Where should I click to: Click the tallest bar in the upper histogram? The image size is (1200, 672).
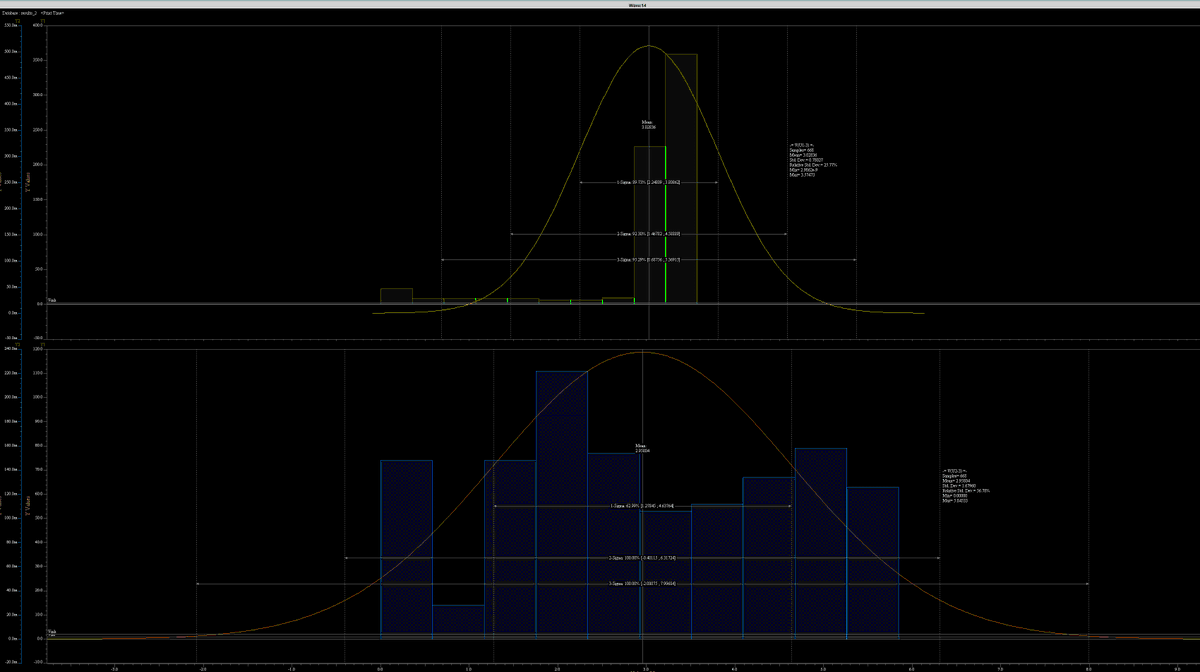681,178
